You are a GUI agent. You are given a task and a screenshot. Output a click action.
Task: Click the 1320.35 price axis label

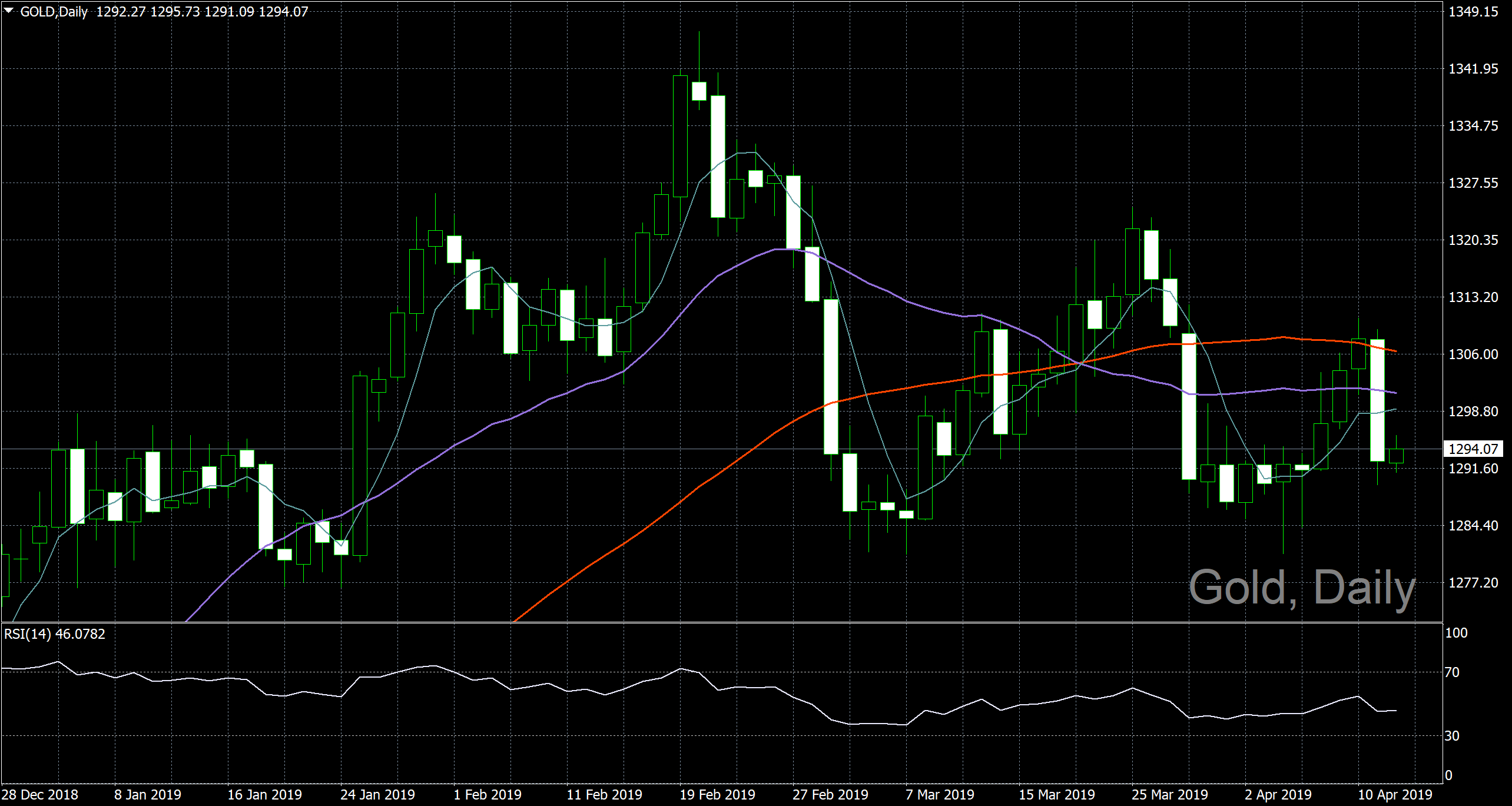coord(1473,240)
